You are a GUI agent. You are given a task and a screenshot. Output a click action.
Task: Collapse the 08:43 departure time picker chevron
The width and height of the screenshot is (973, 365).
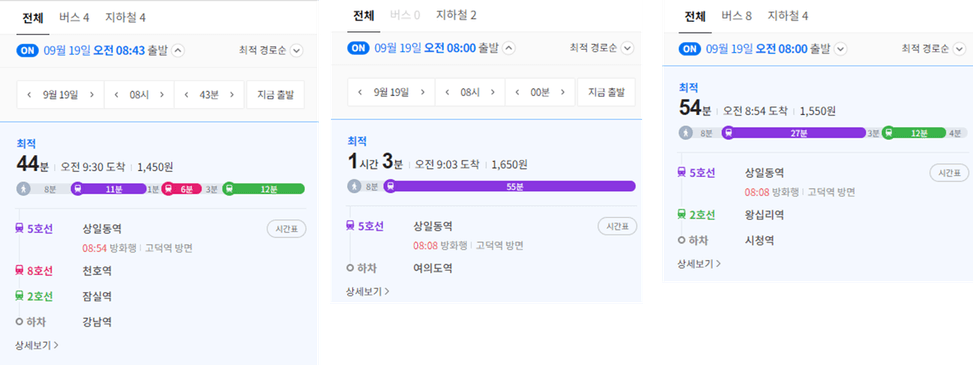(178, 50)
